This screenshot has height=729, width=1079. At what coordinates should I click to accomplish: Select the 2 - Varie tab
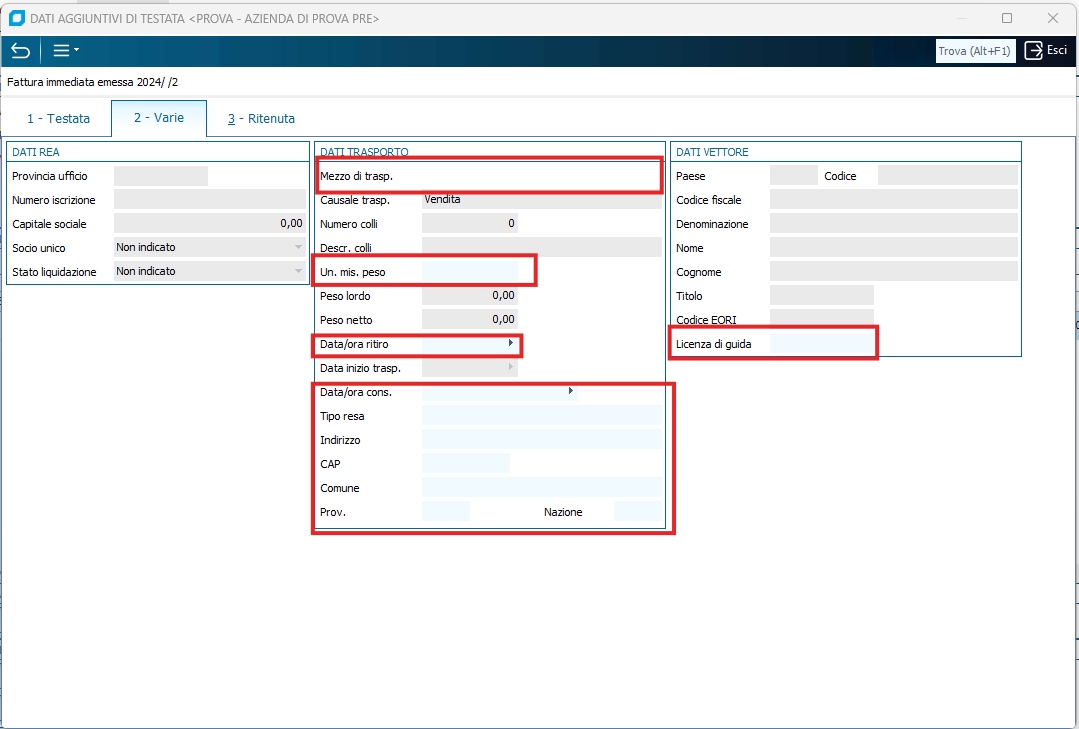(x=159, y=118)
